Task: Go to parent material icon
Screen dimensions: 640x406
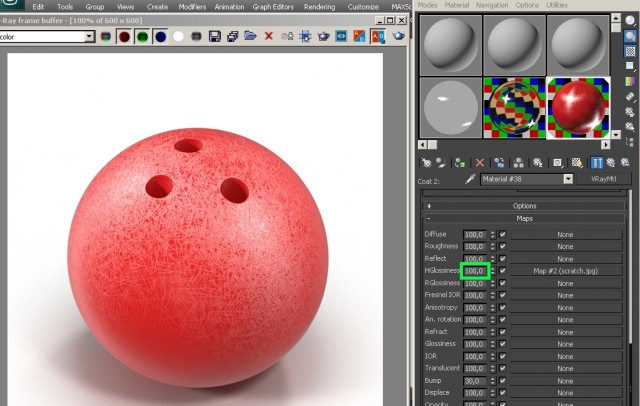Action: (x=611, y=163)
